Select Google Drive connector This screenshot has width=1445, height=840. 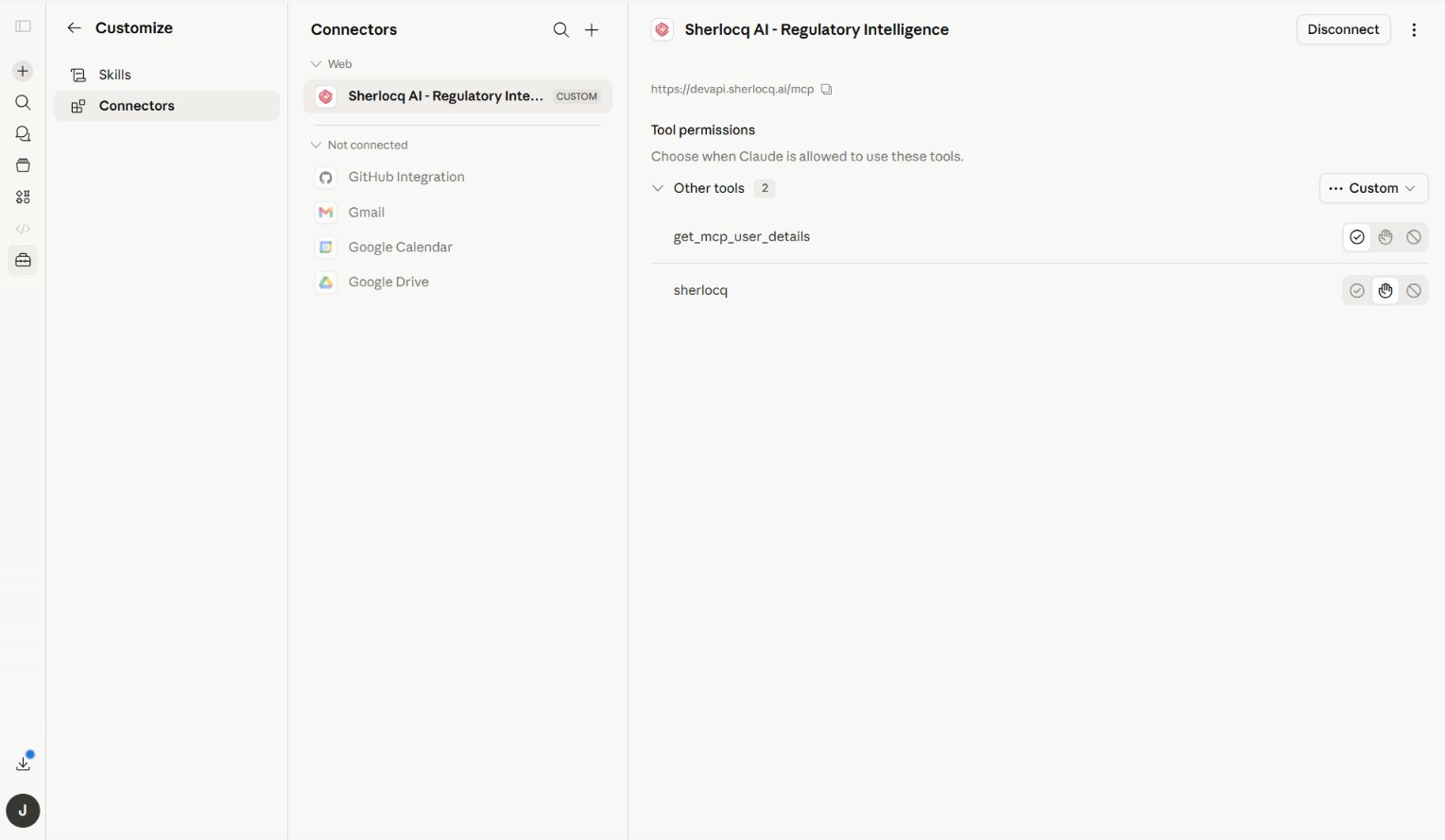click(x=457, y=283)
